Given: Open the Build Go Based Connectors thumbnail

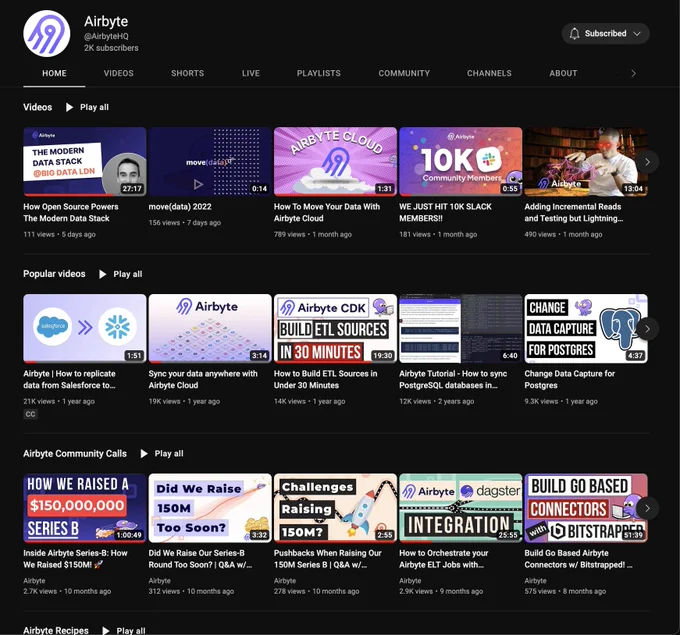Looking at the screenshot, I should [586, 508].
